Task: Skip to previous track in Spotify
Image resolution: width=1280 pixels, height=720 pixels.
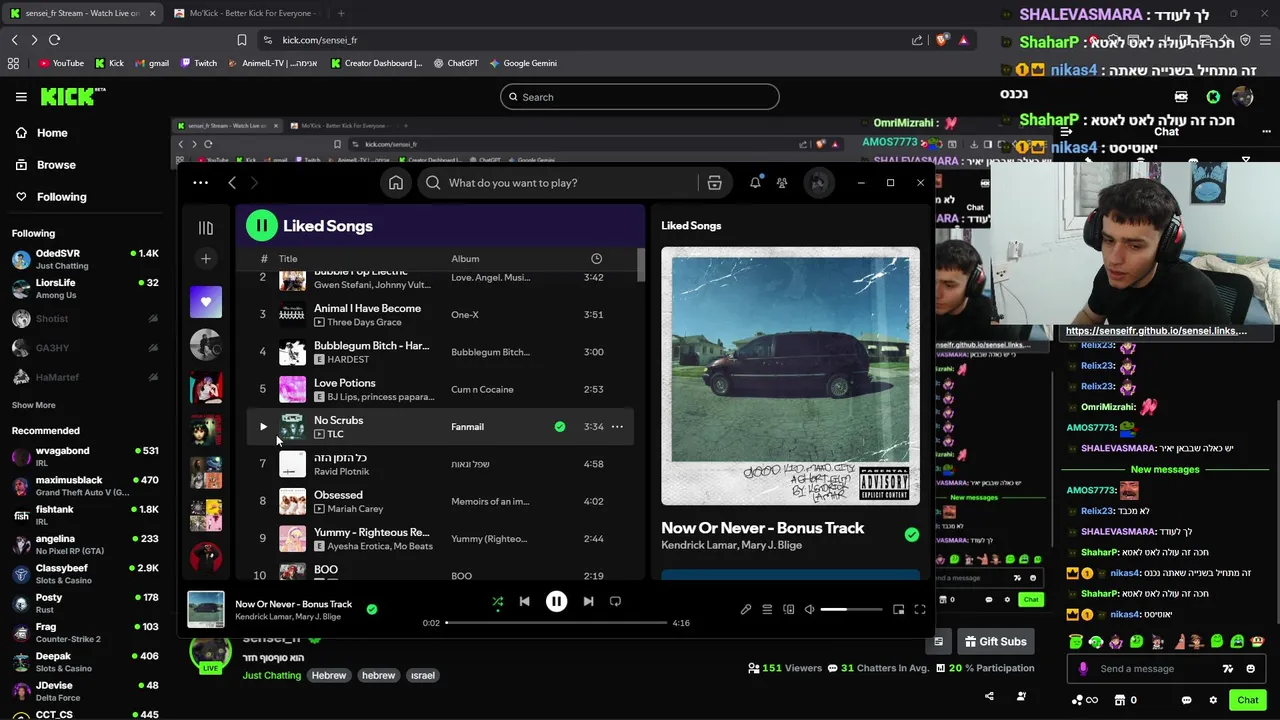Action: [524, 601]
